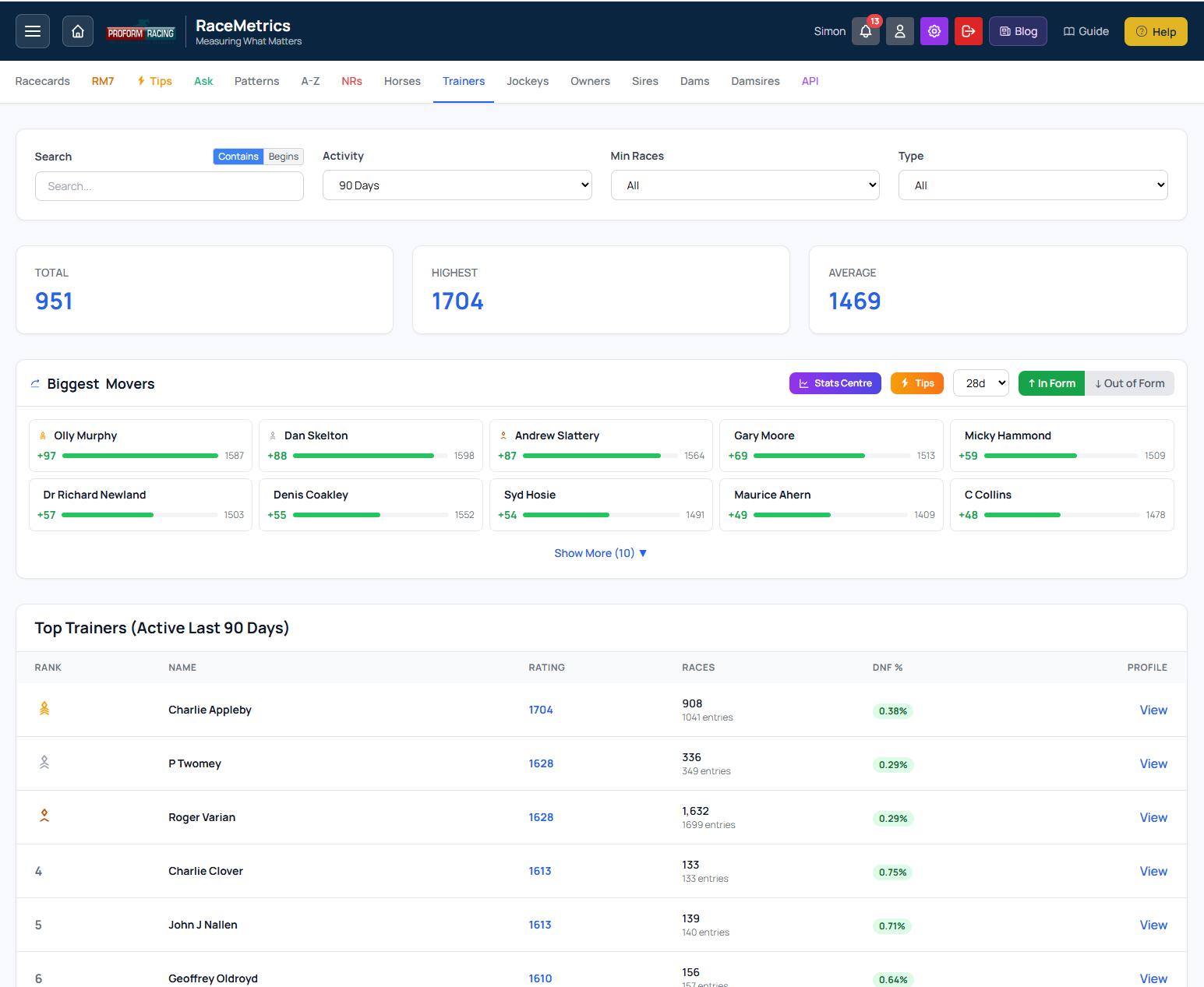Viewport: 1204px width, 987px height.
Task: Switch to Out of Form movers
Action: (1129, 383)
